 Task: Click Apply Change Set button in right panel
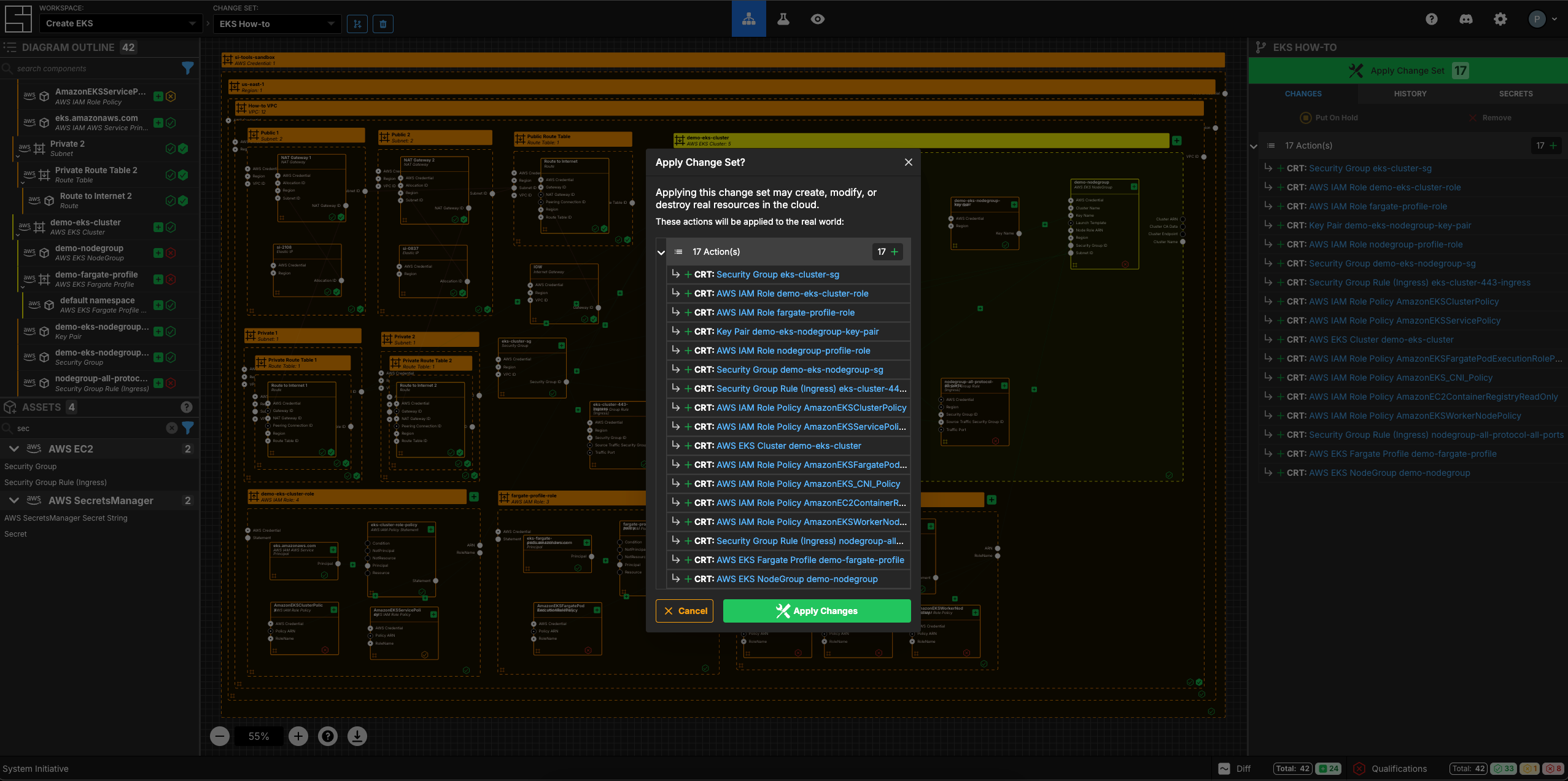pyautogui.click(x=1408, y=71)
